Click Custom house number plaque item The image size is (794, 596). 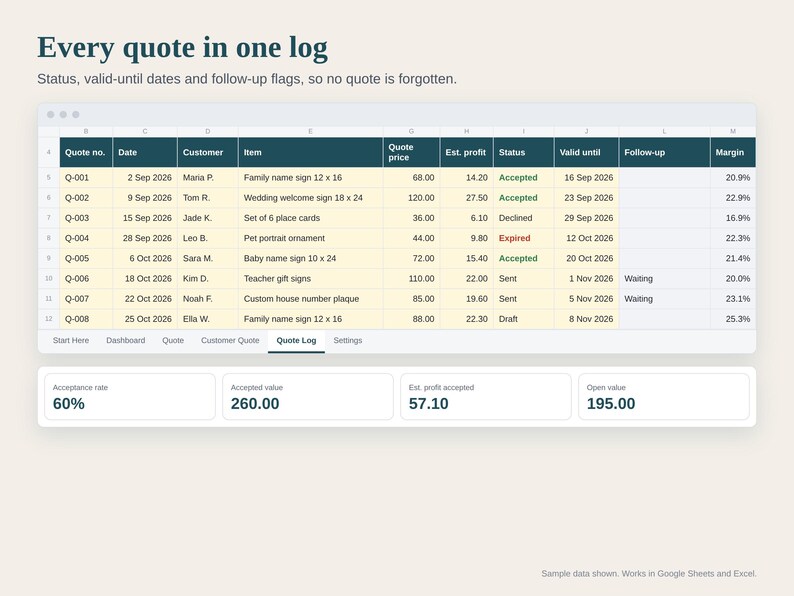(x=310, y=299)
